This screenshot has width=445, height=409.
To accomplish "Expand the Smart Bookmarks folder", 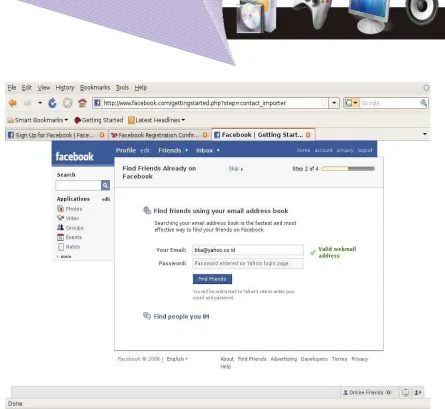I will pyautogui.click(x=38, y=120).
